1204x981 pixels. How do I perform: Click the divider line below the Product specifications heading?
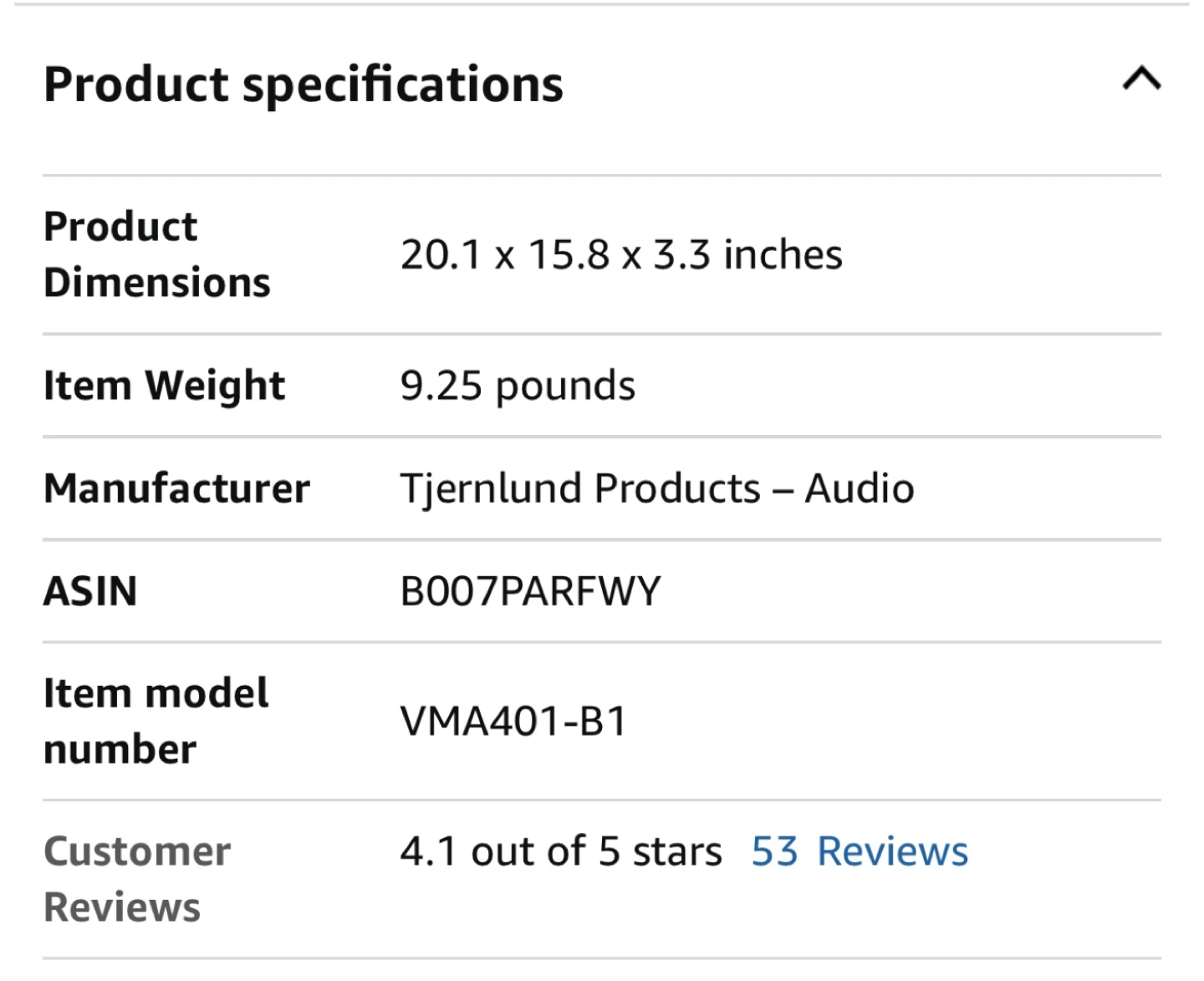pos(602,176)
